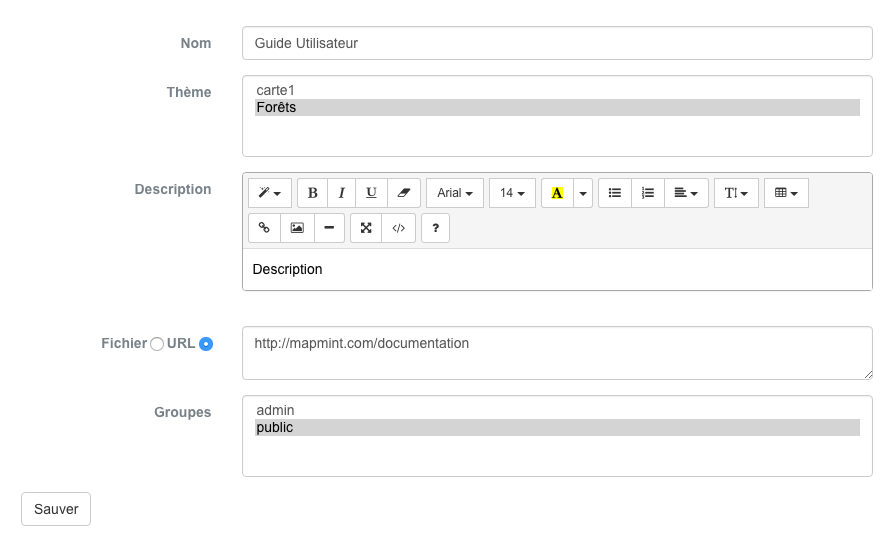Click the eraser remove-format icon
Viewport: 891px width, 547px height.
(x=403, y=193)
